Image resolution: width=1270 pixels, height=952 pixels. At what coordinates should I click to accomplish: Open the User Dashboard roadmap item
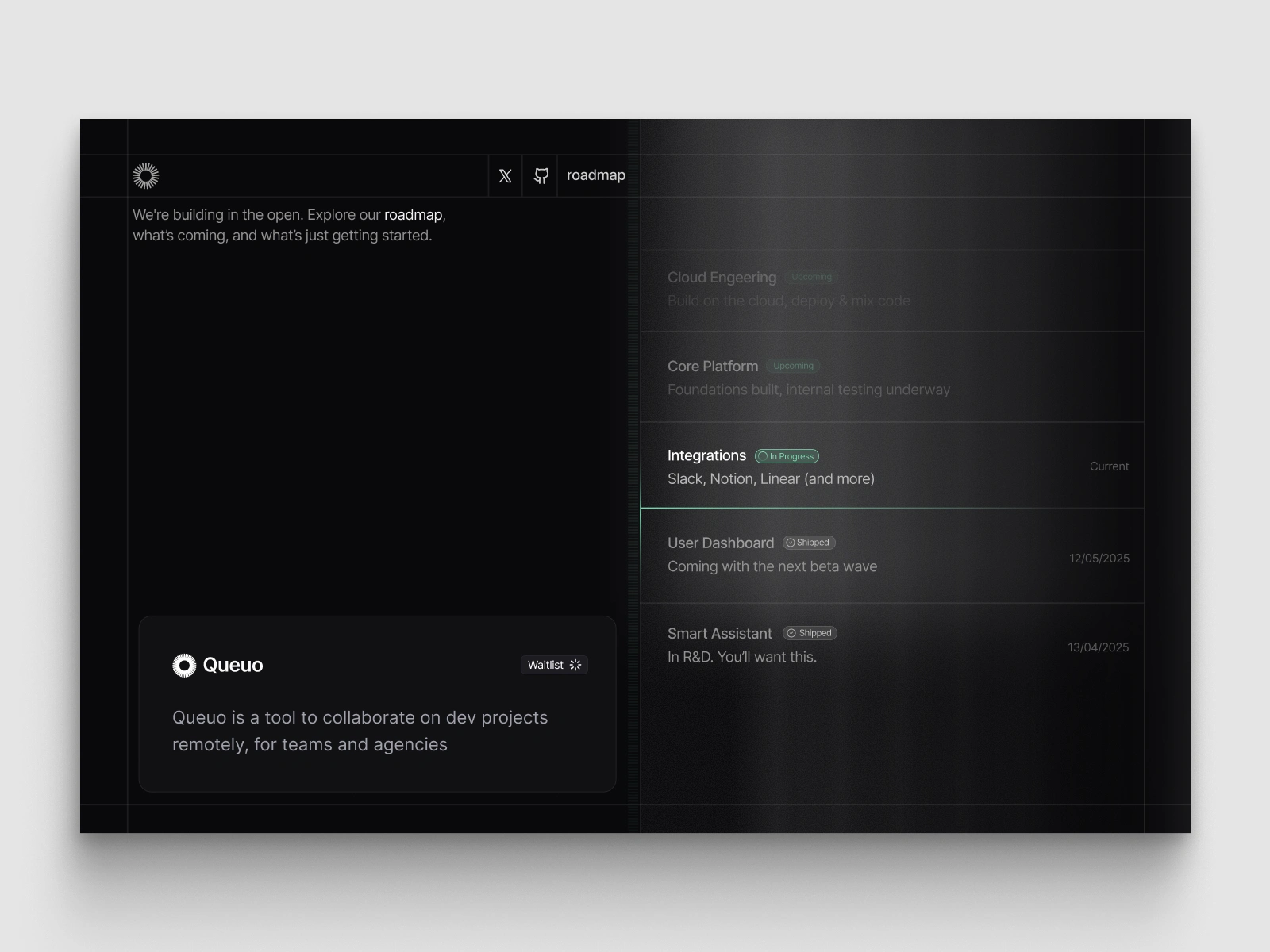[x=892, y=555]
